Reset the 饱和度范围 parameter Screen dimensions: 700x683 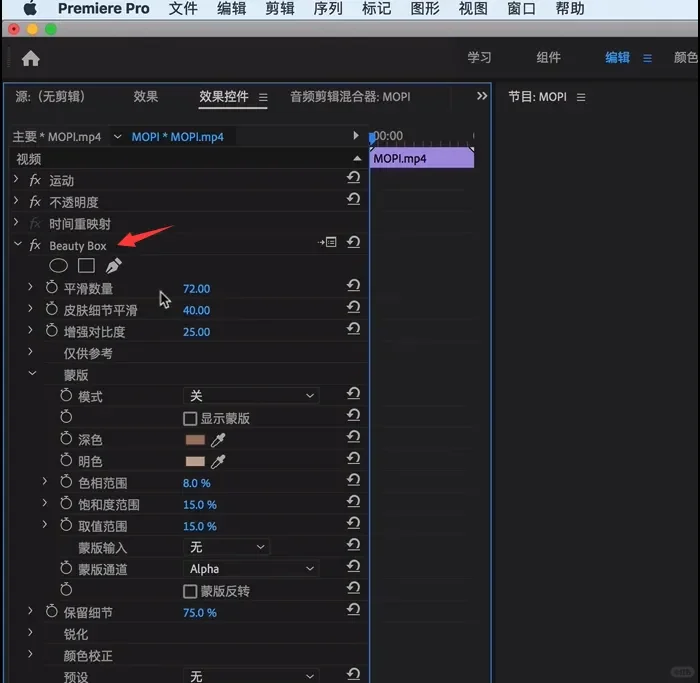tap(354, 502)
